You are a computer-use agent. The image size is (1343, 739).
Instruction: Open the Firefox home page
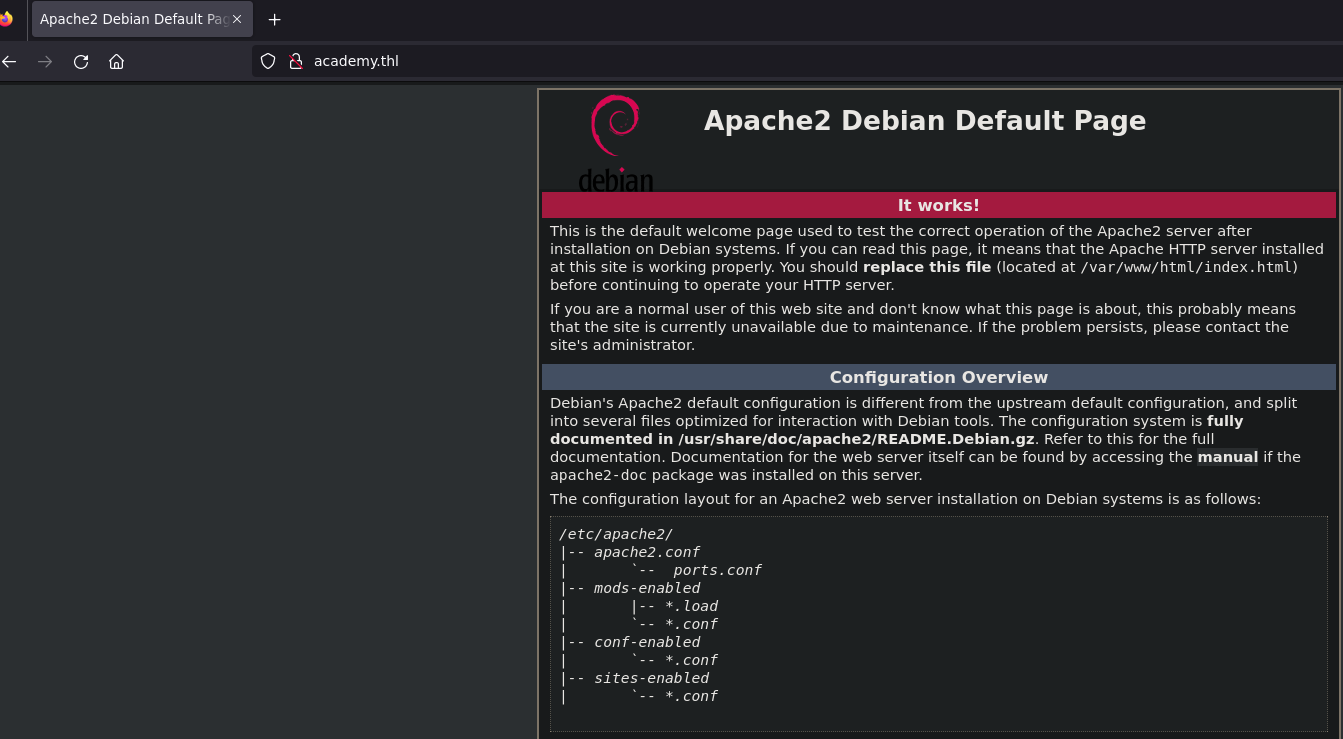point(117,62)
